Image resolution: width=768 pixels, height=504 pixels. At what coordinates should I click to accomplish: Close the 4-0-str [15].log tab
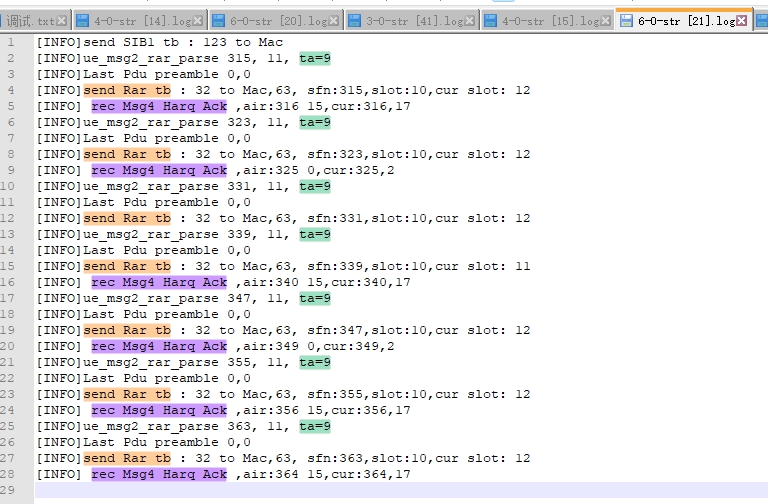point(604,21)
